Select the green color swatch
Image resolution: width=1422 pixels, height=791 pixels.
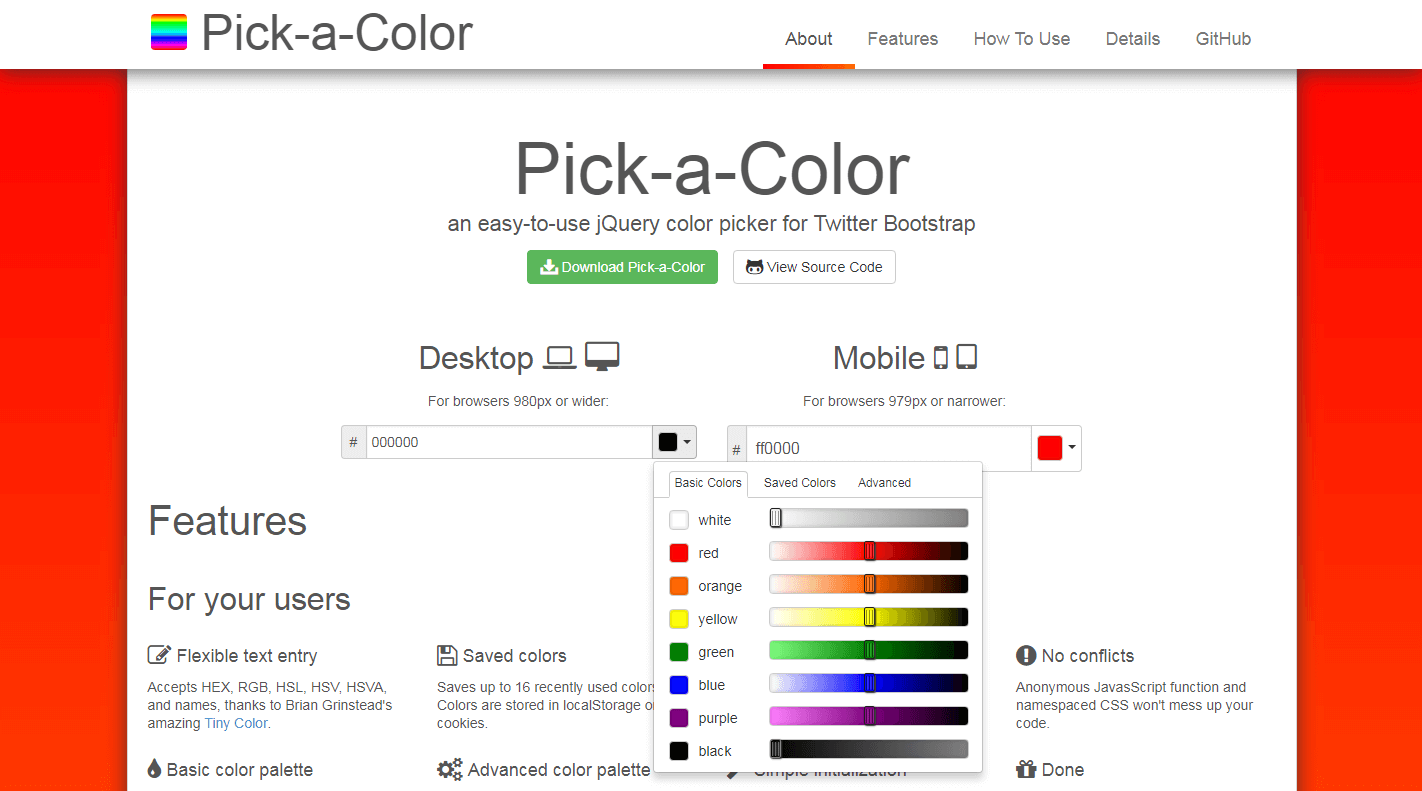679,652
